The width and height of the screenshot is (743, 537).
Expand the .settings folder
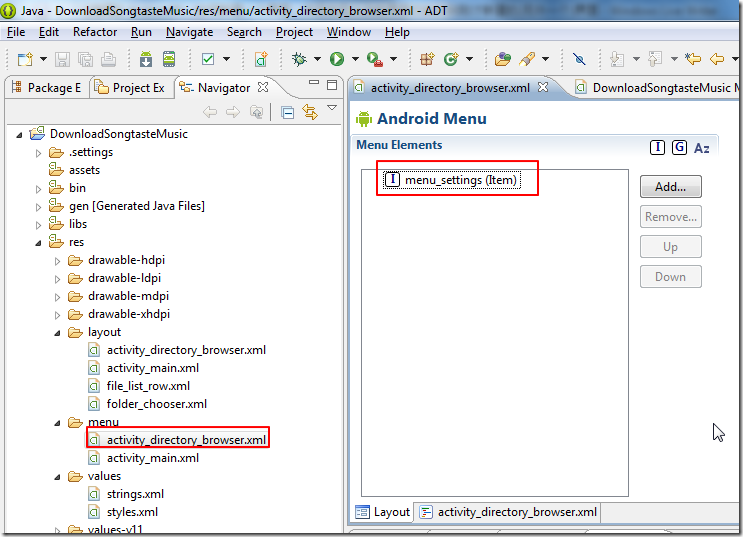click(39, 153)
